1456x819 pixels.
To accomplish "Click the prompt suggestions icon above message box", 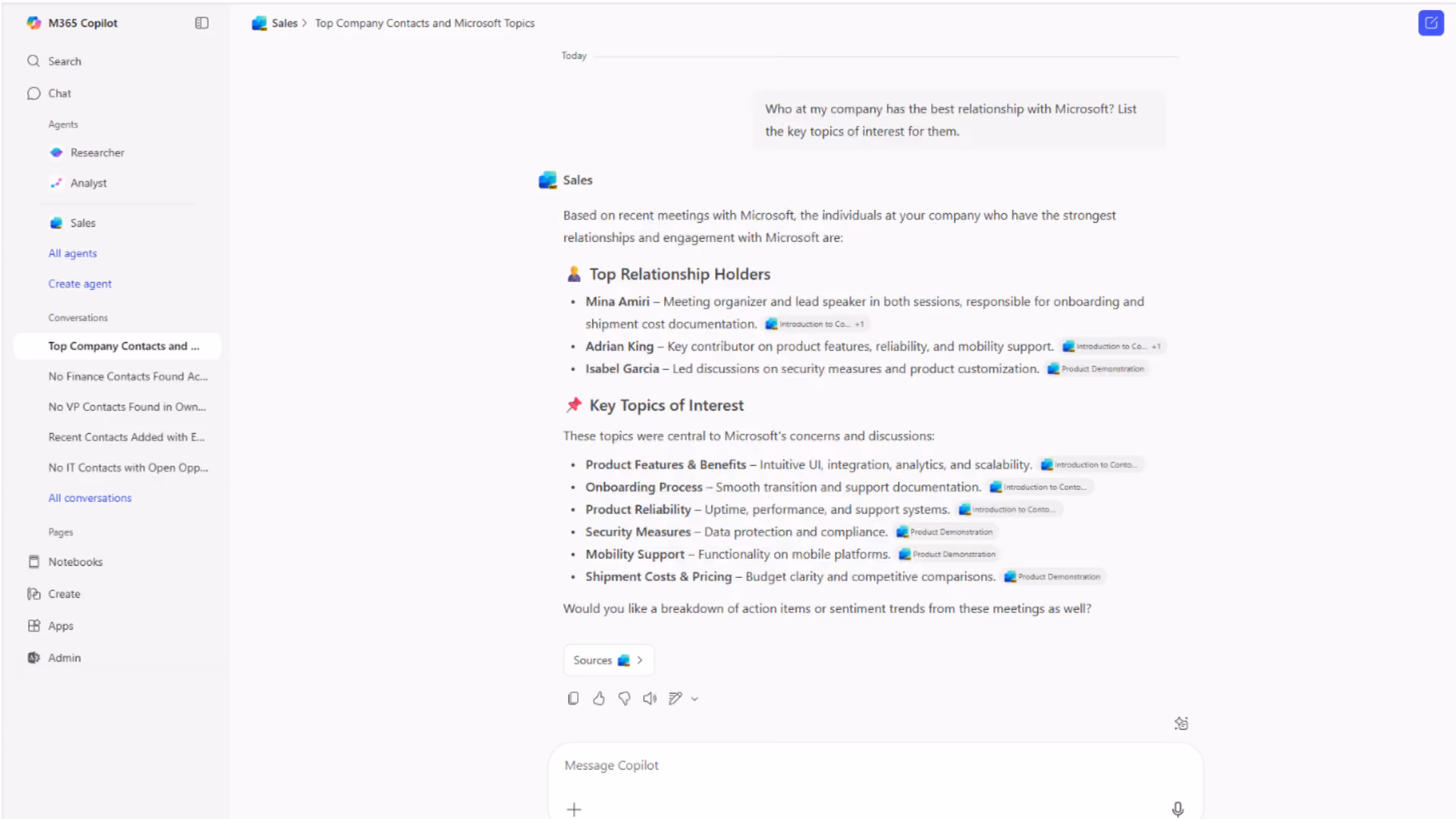I will pyautogui.click(x=1181, y=723).
